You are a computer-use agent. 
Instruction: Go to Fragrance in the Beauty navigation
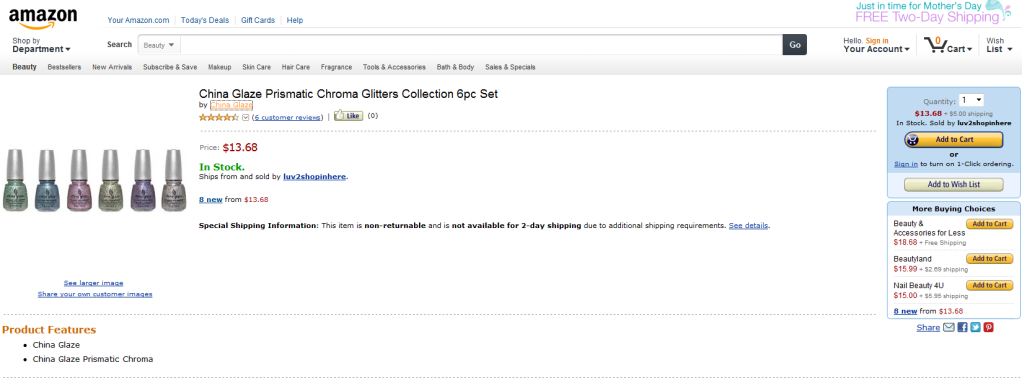tap(336, 67)
